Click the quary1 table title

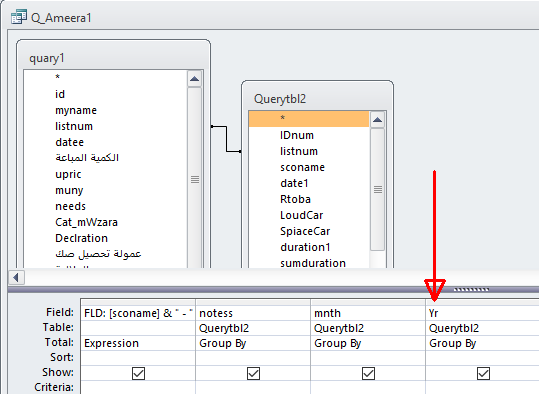pos(47,58)
